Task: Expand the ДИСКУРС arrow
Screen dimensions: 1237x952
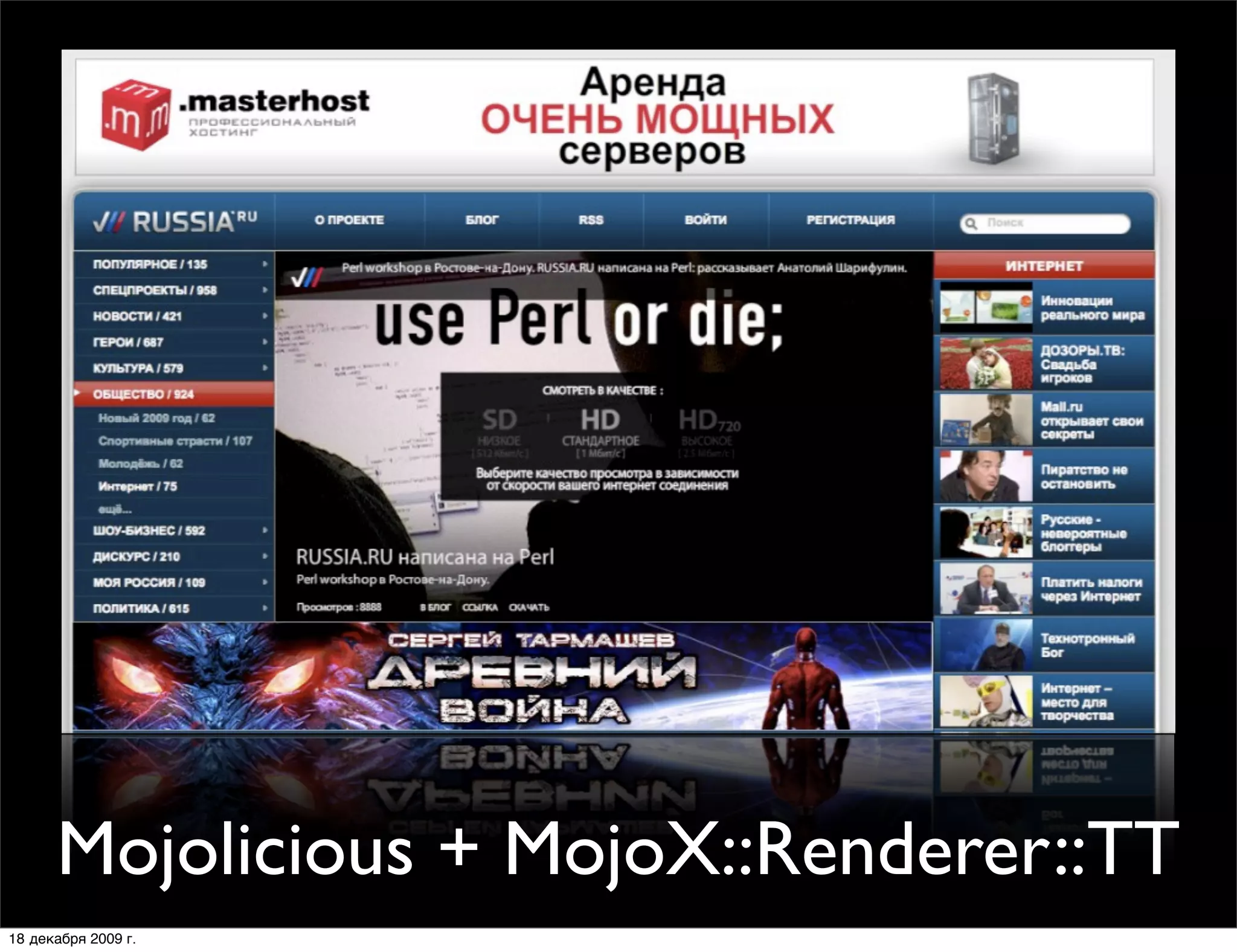Action: pyautogui.click(x=265, y=556)
